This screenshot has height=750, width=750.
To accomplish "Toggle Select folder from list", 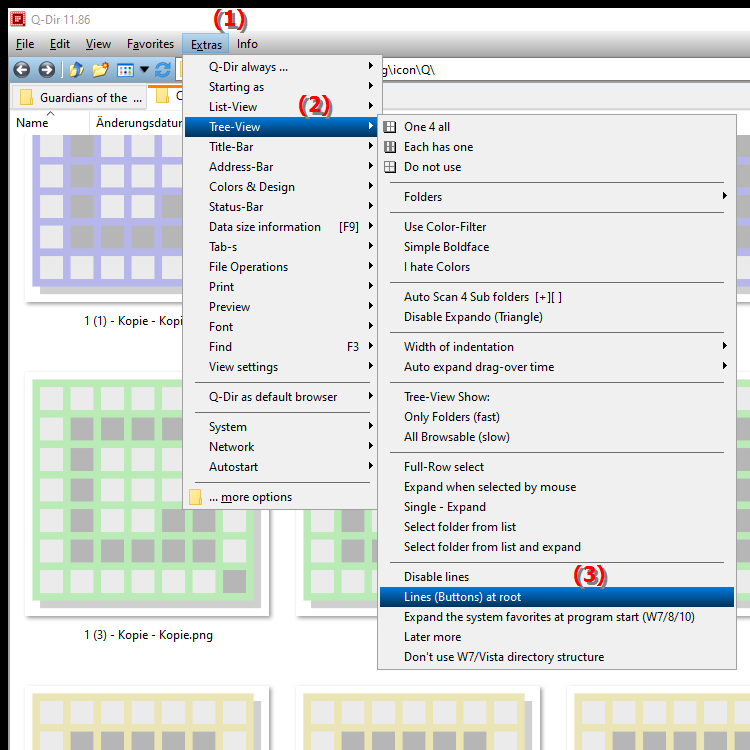I will tap(557, 527).
